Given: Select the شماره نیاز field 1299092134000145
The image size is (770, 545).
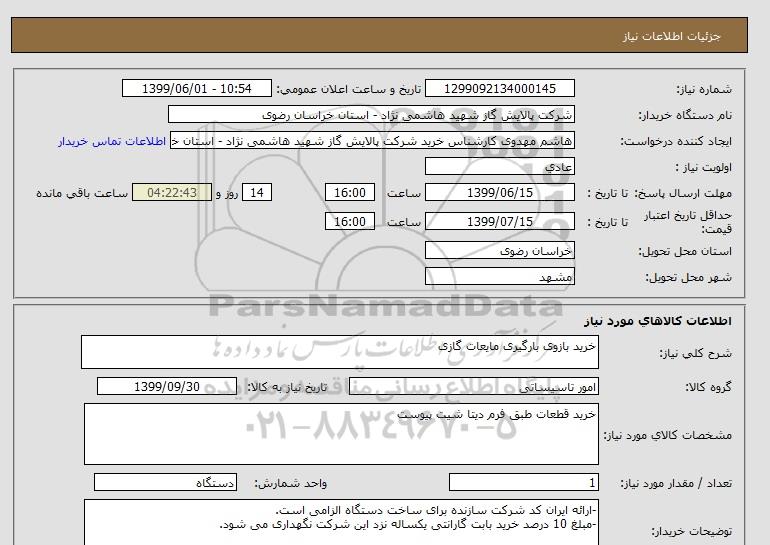Looking at the screenshot, I should pyautogui.click(x=499, y=88).
